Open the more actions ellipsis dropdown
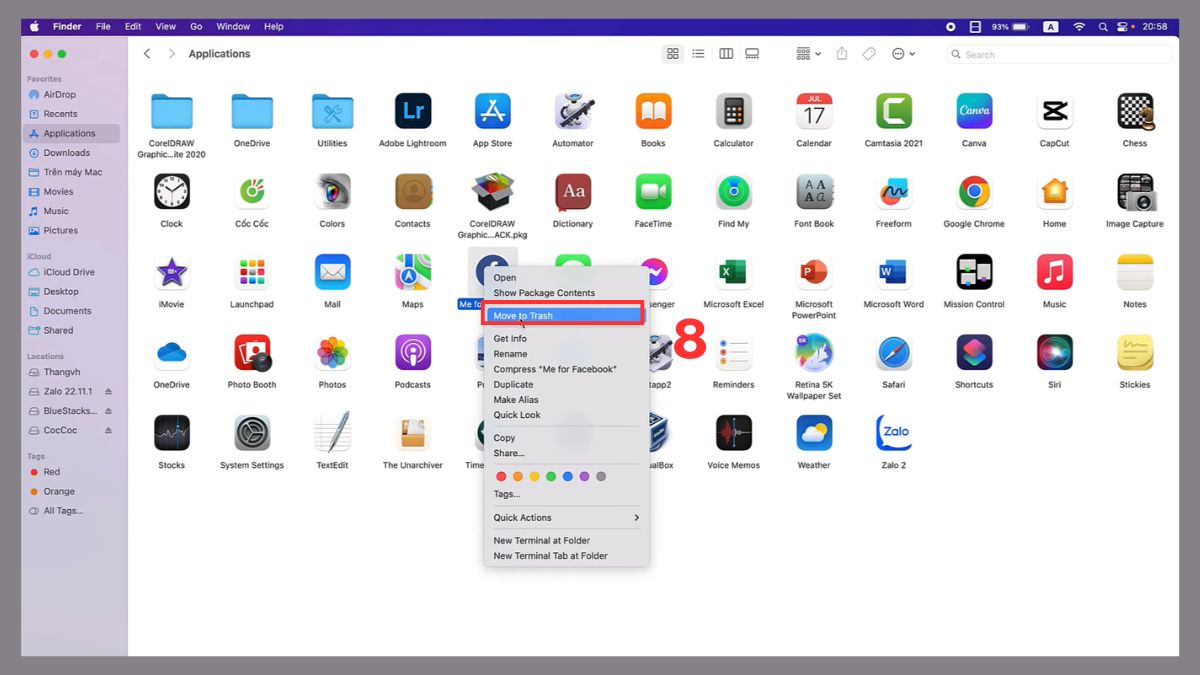 click(x=902, y=54)
